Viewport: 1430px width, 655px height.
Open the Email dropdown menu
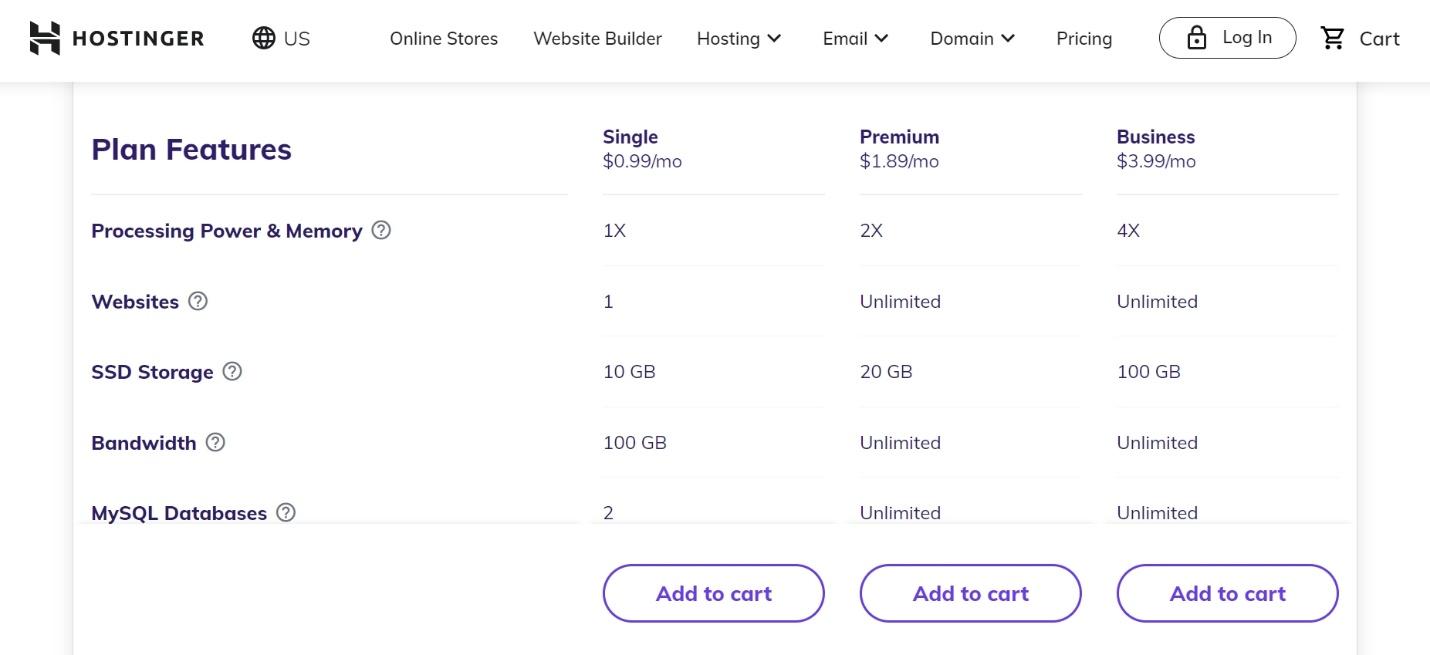pos(855,38)
